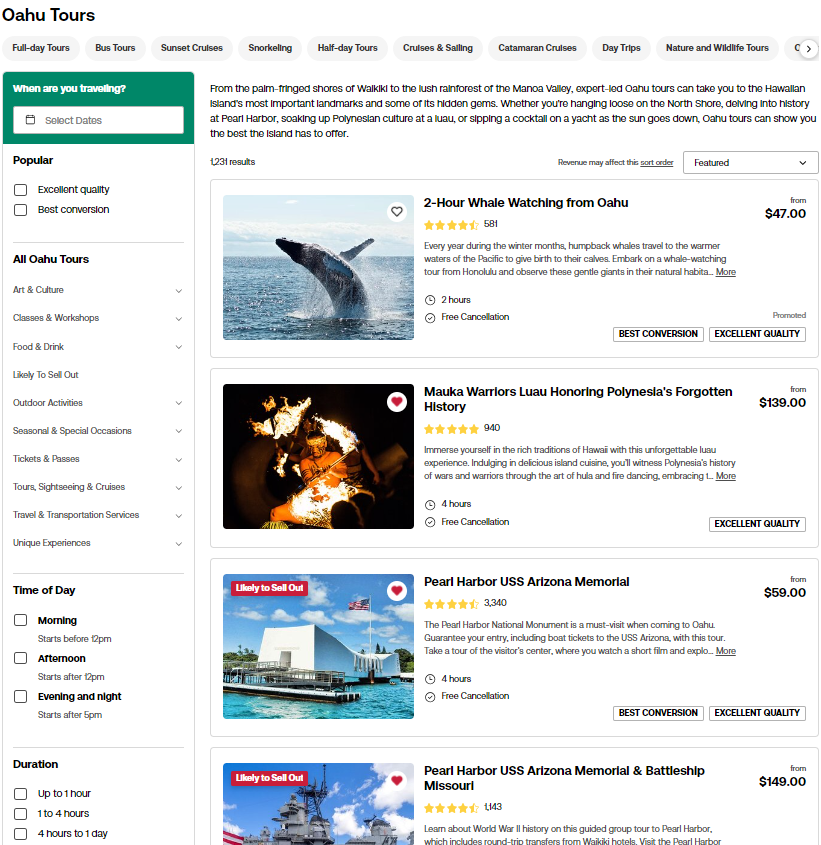Click the 2 hours clock icon

(430, 300)
